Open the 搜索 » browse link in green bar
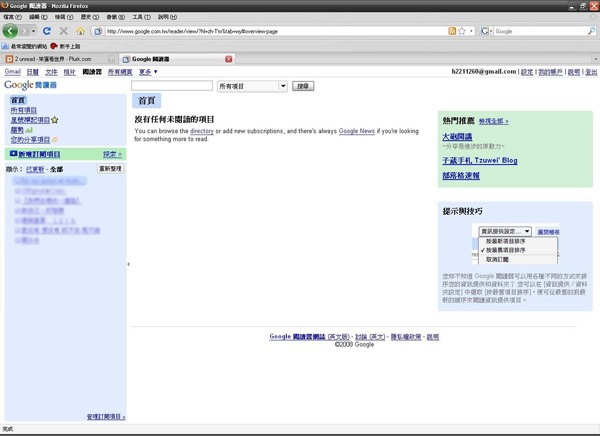The image size is (600, 436). pos(112,154)
